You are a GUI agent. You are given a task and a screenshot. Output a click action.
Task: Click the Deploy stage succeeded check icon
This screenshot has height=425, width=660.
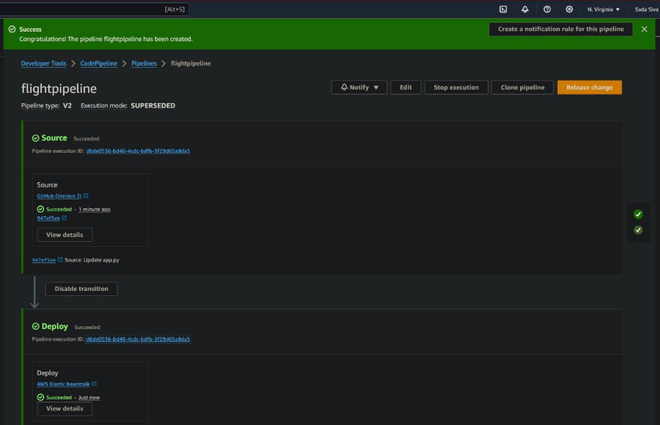click(x=36, y=326)
